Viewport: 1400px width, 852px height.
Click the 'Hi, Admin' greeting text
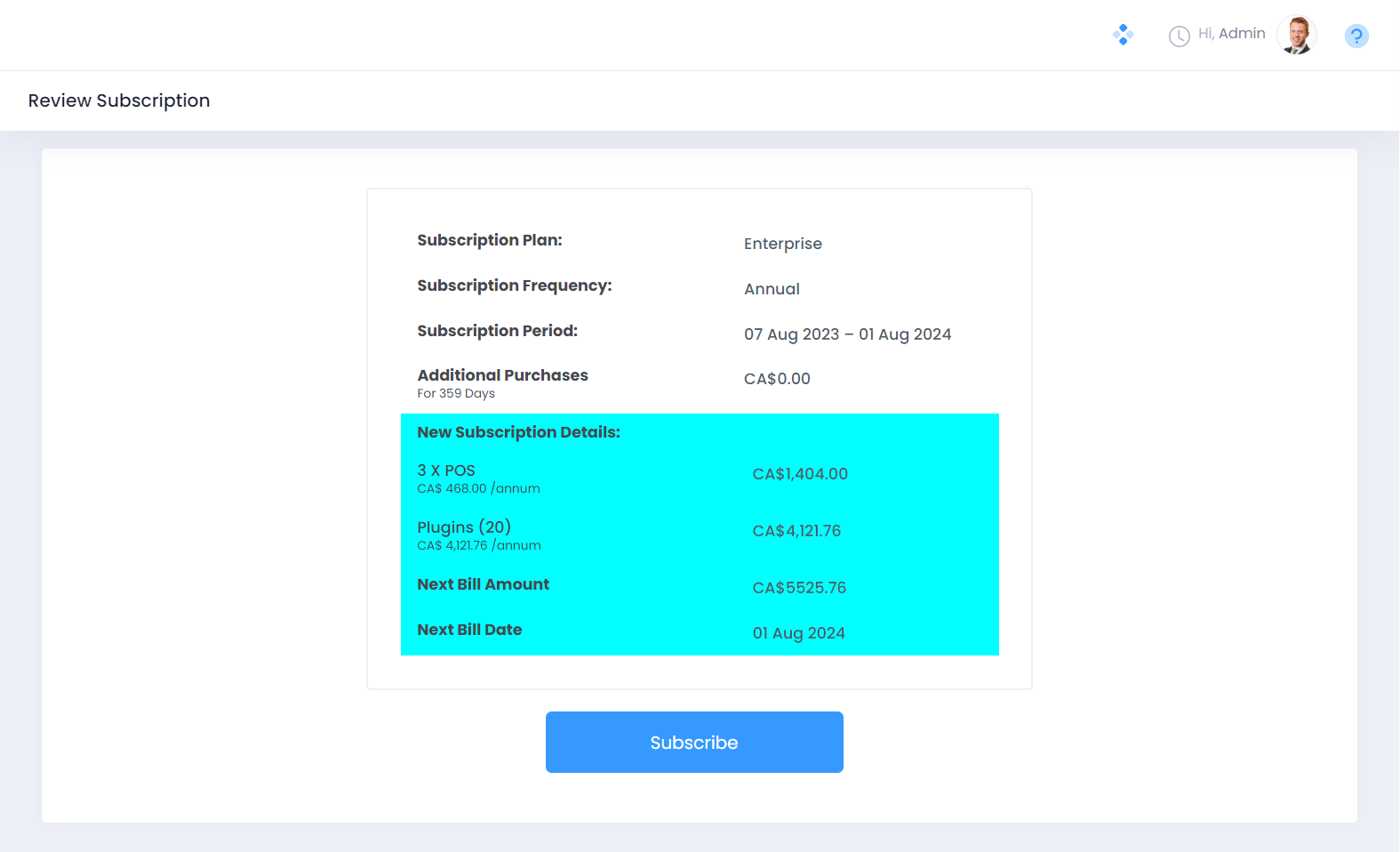click(1231, 34)
